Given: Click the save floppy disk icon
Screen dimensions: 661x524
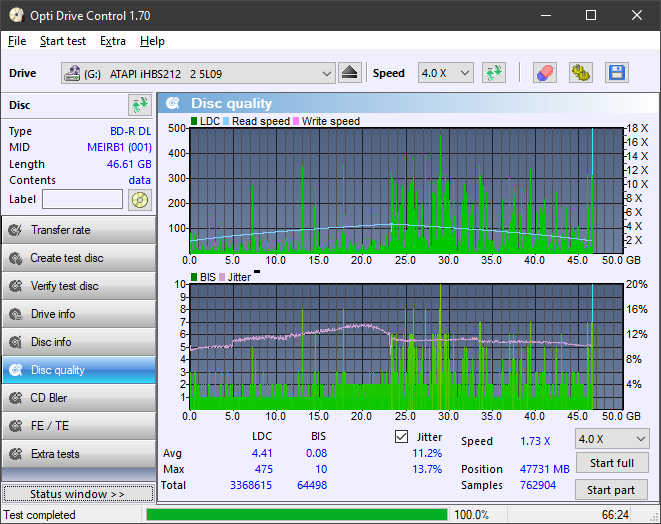Looking at the screenshot, I should 616,73.
